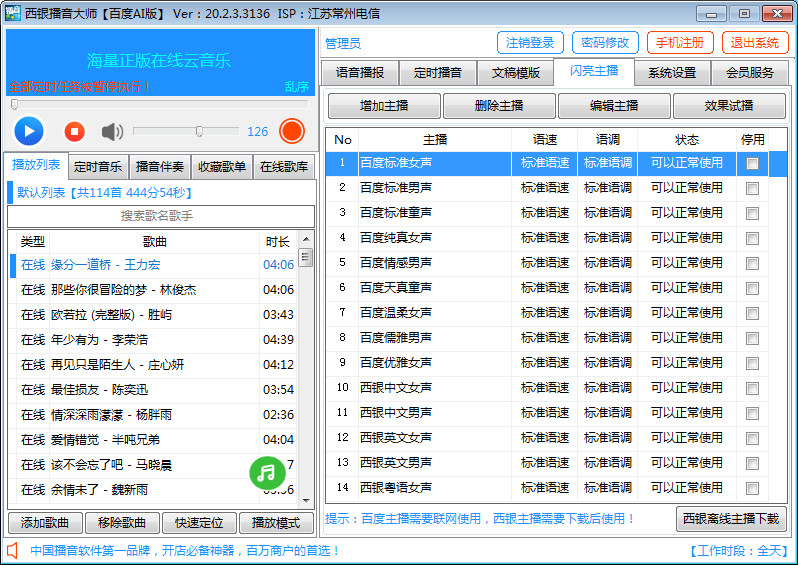Screen dimensions: 798x565
Task: Click the 西银离线主播下载 button
Action: click(731, 519)
